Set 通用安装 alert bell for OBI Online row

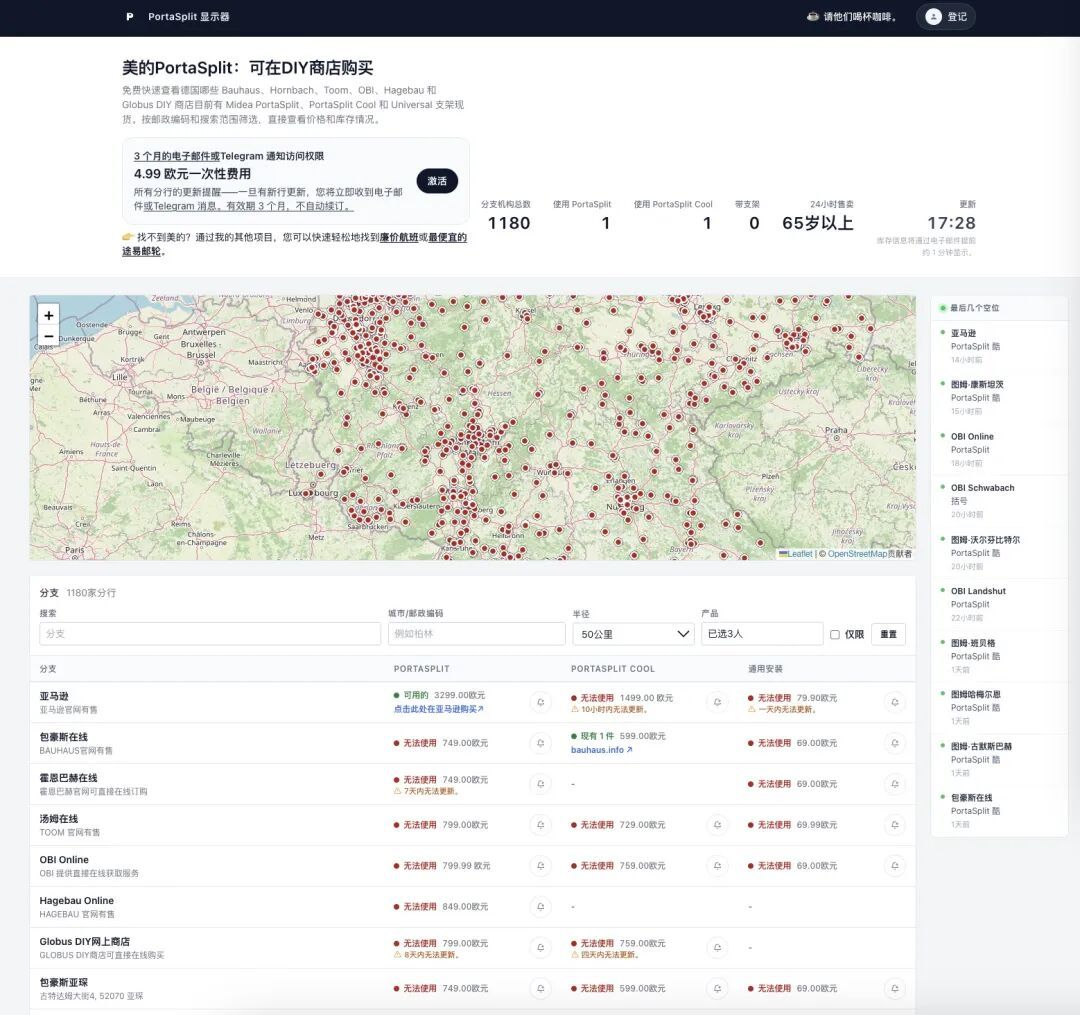click(895, 866)
